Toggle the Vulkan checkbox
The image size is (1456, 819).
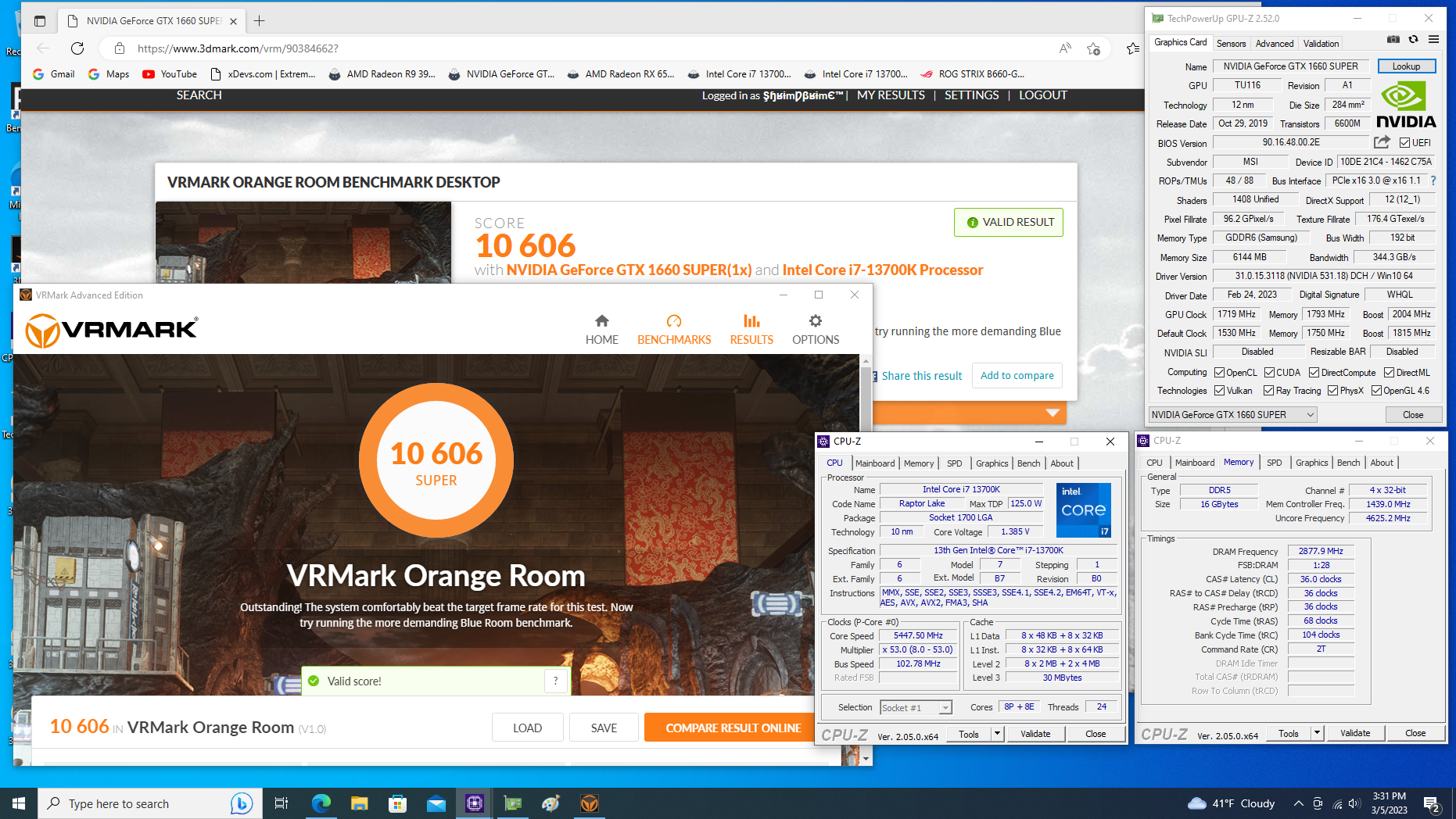[x=1219, y=391]
